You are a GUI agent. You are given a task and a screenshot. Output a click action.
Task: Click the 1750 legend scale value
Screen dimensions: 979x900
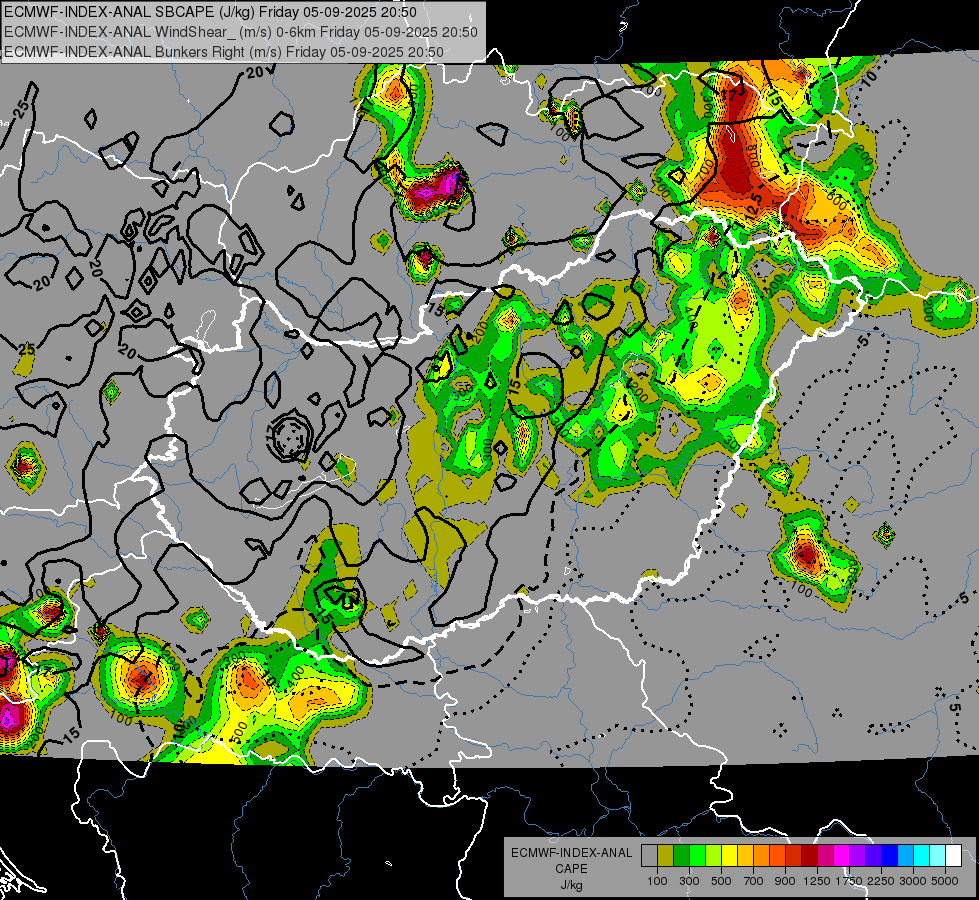tap(849, 881)
